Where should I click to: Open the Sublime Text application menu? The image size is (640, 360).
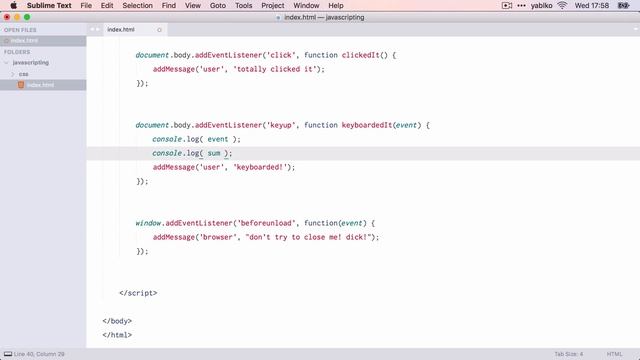[x=49, y=5]
